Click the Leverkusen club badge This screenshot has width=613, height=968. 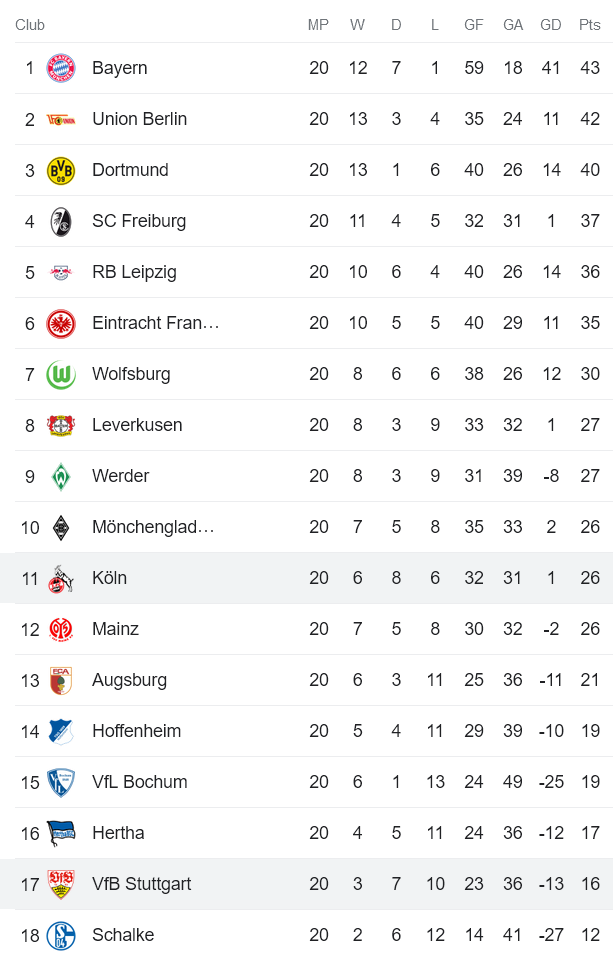tap(64, 424)
